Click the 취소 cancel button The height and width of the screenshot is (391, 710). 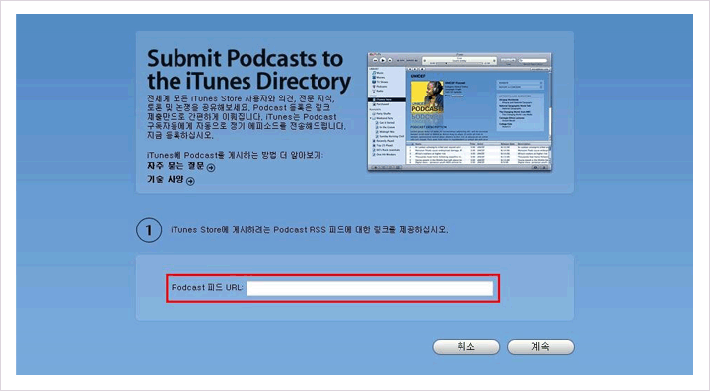466,347
